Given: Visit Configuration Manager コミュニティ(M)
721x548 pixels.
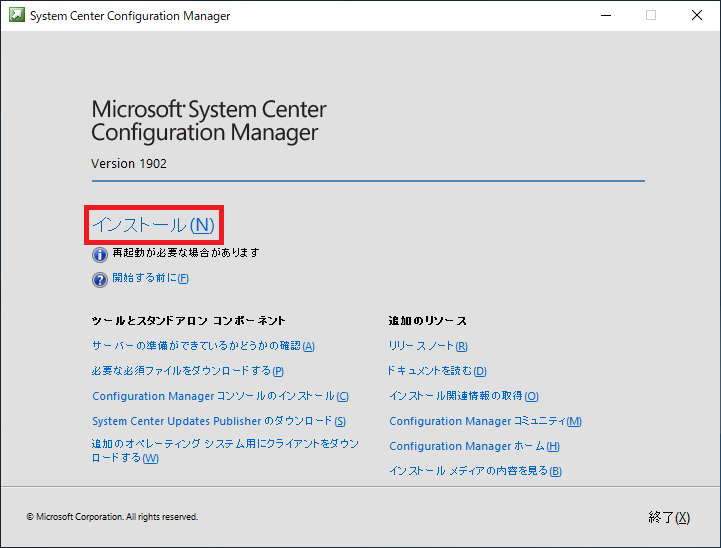Looking at the screenshot, I should (485, 421).
